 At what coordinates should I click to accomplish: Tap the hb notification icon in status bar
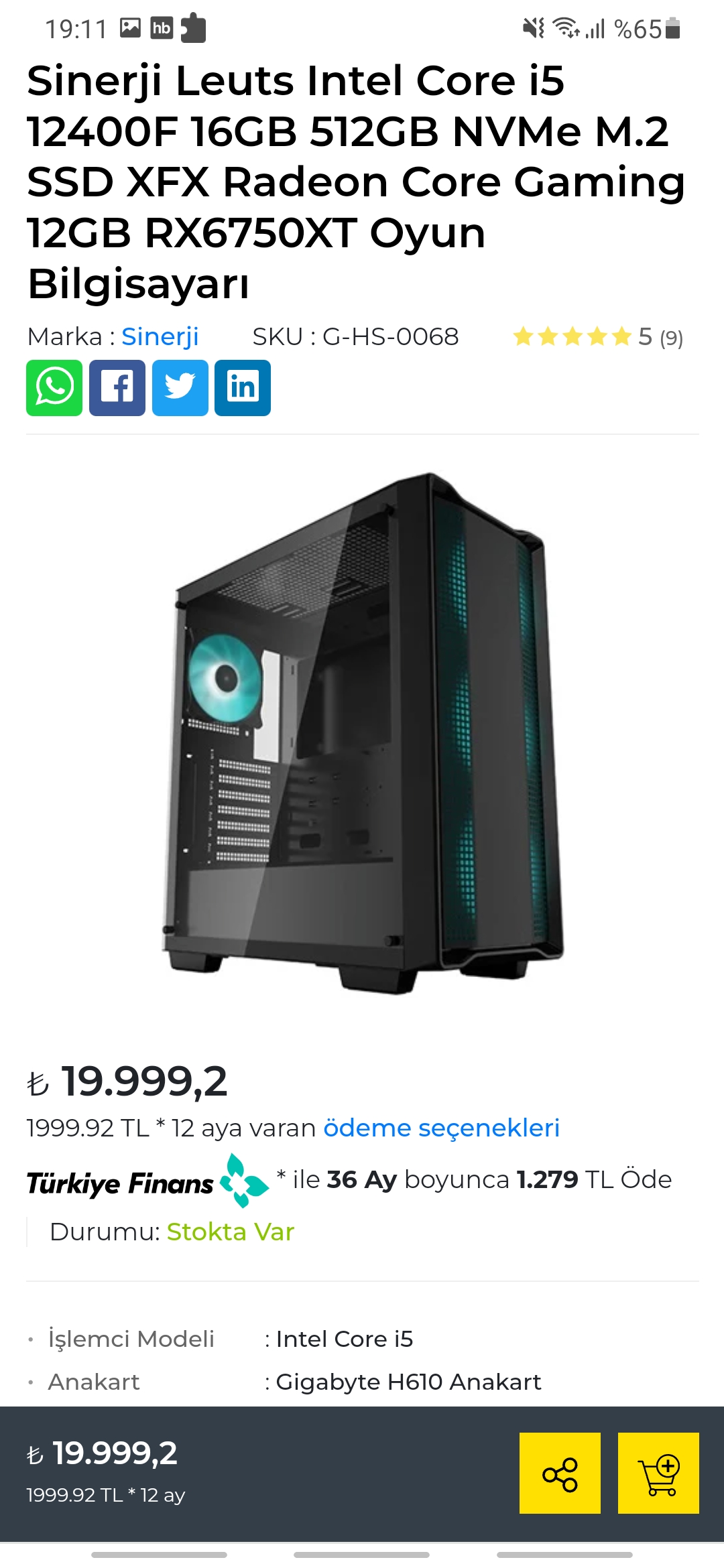(x=162, y=28)
